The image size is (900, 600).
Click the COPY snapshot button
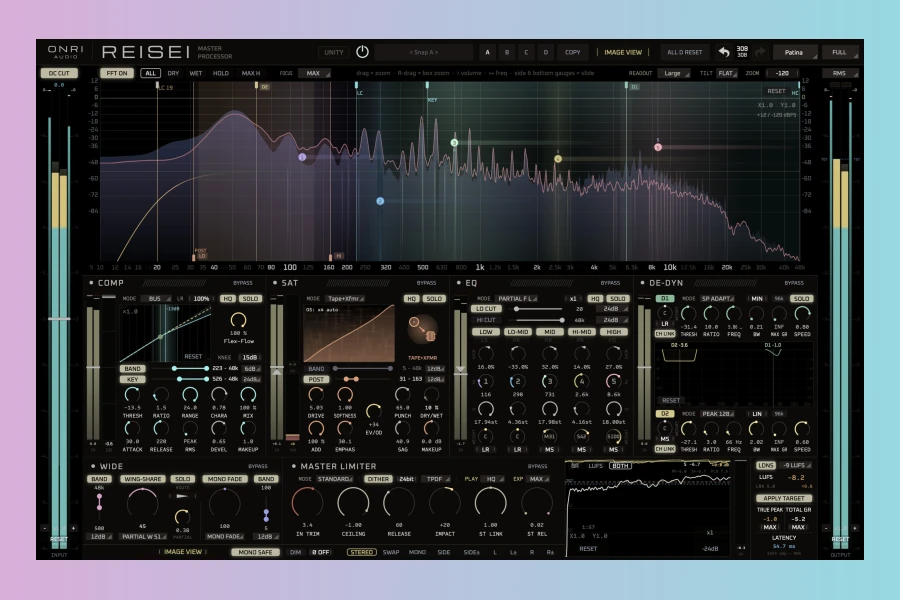pos(572,52)
